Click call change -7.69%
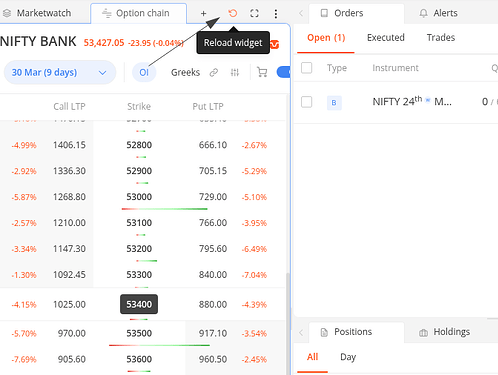 click(x=24, y=360)
